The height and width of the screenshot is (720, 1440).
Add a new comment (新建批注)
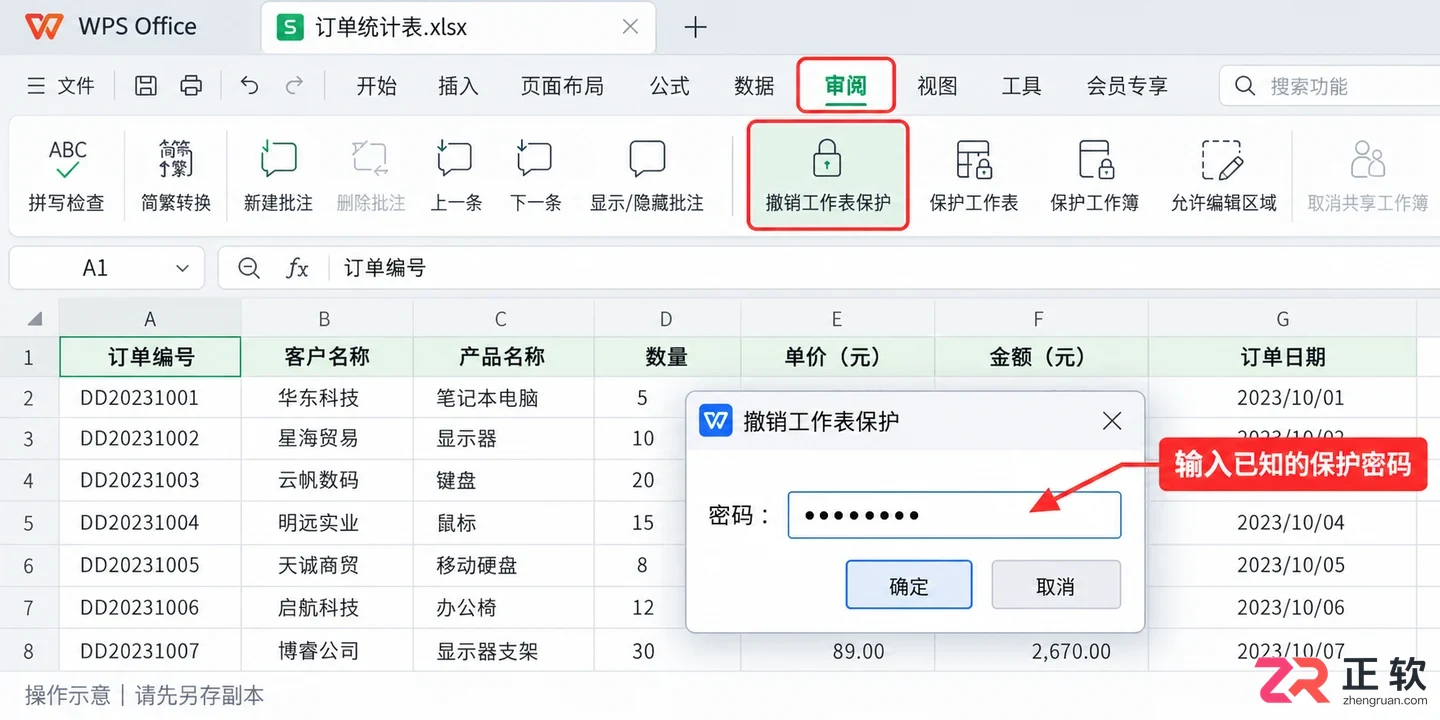coord(278,176)
